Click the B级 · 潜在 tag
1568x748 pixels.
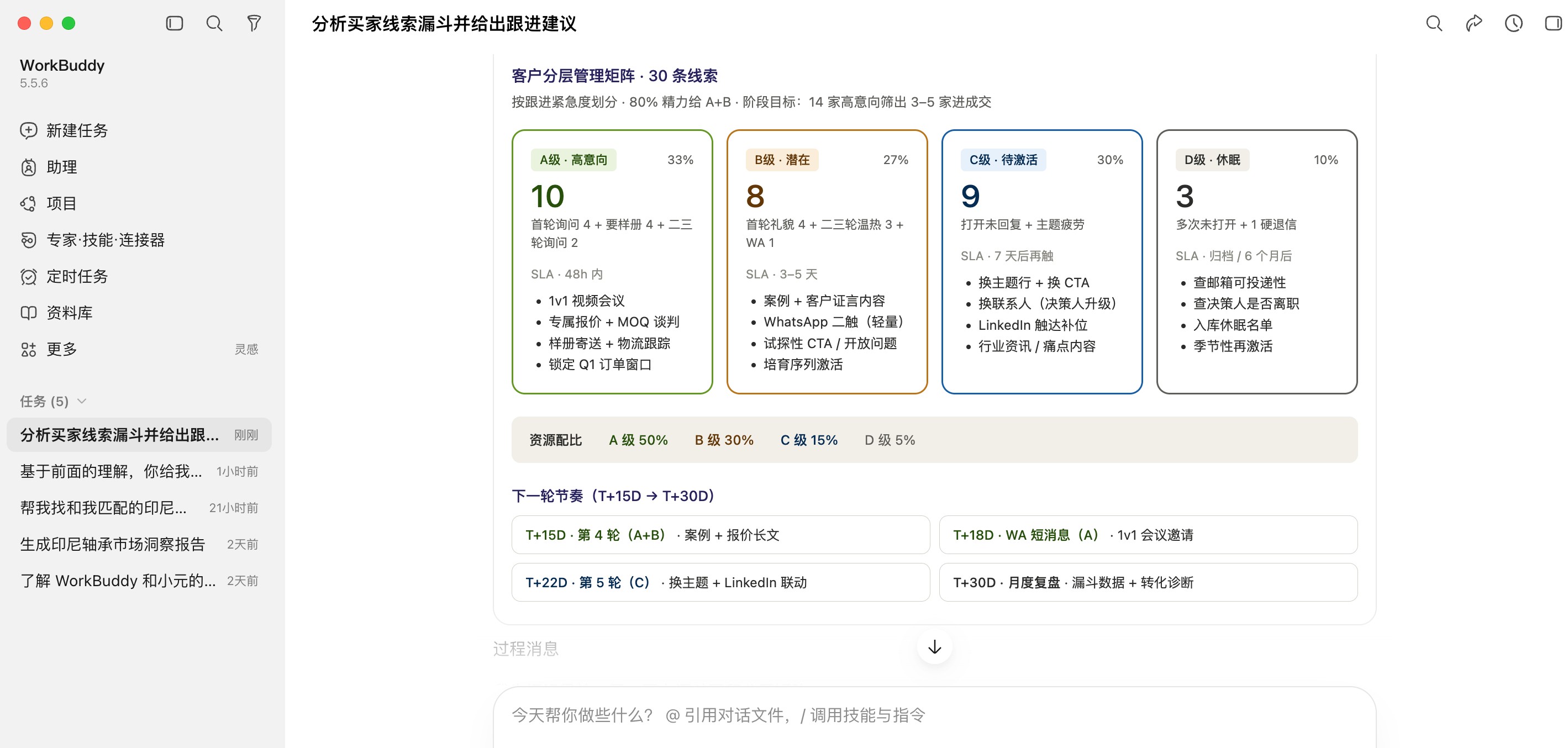coord(782,160)
